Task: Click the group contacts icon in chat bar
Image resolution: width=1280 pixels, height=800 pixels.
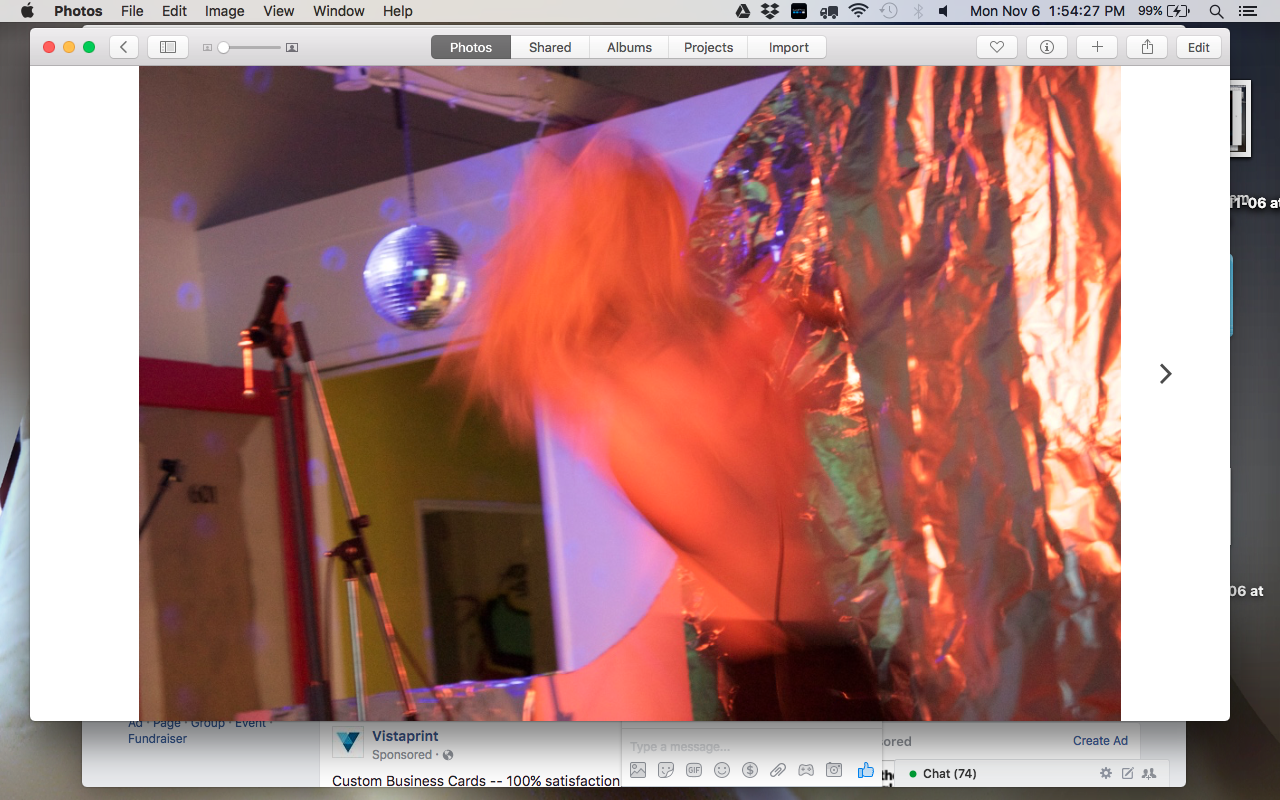Action: coord(1149,773)
